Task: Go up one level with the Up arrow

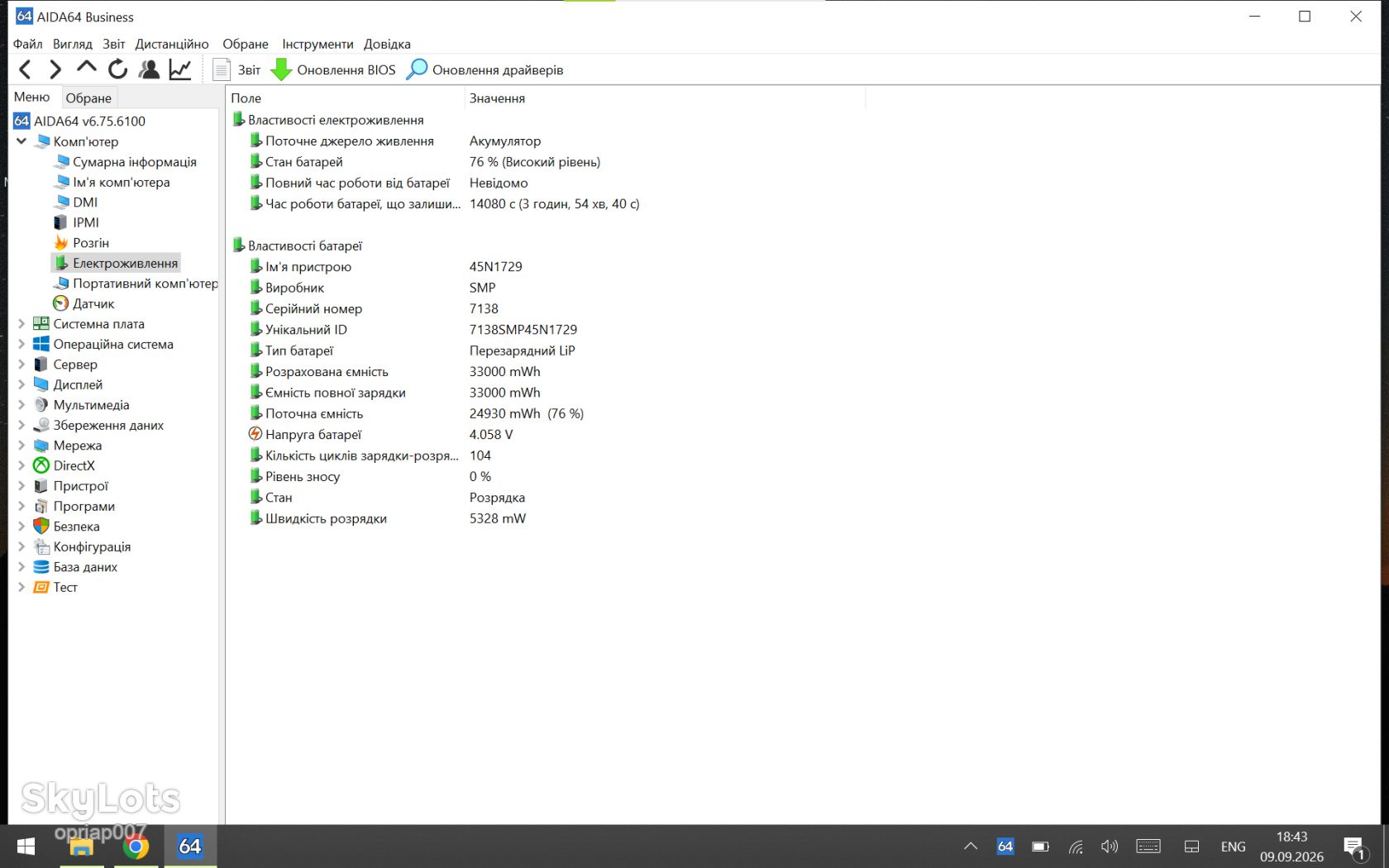Action: tap(86, 68)
